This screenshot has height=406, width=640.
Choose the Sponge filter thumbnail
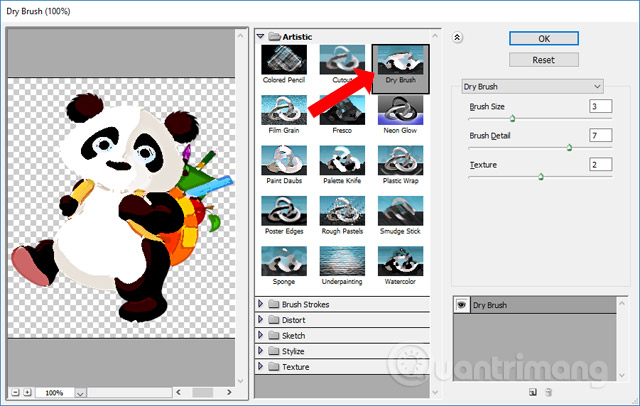point(284,261)
